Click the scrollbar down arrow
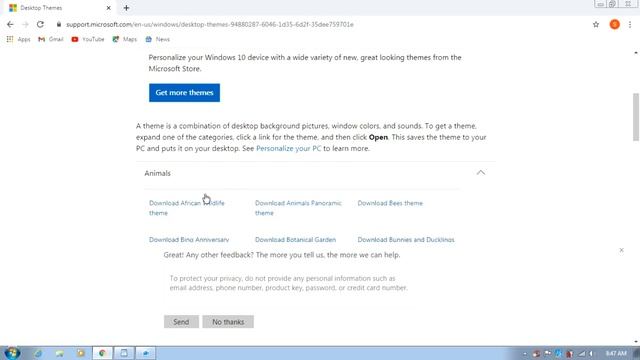640x360 pixels. (636, 341)
